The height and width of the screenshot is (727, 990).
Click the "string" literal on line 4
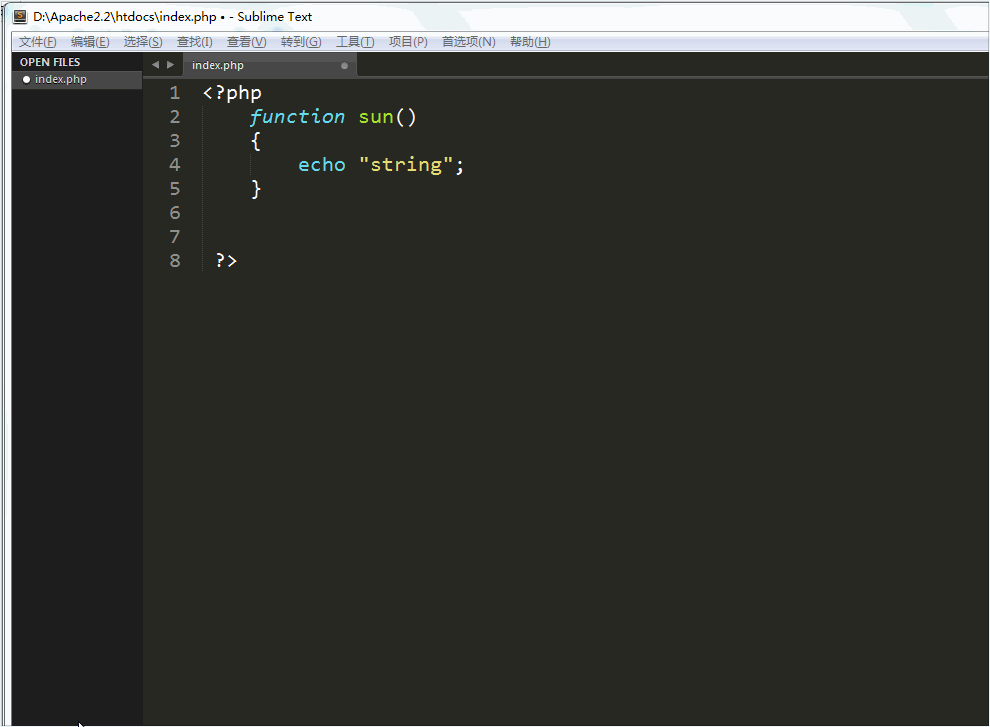click(x=406, y=165)
